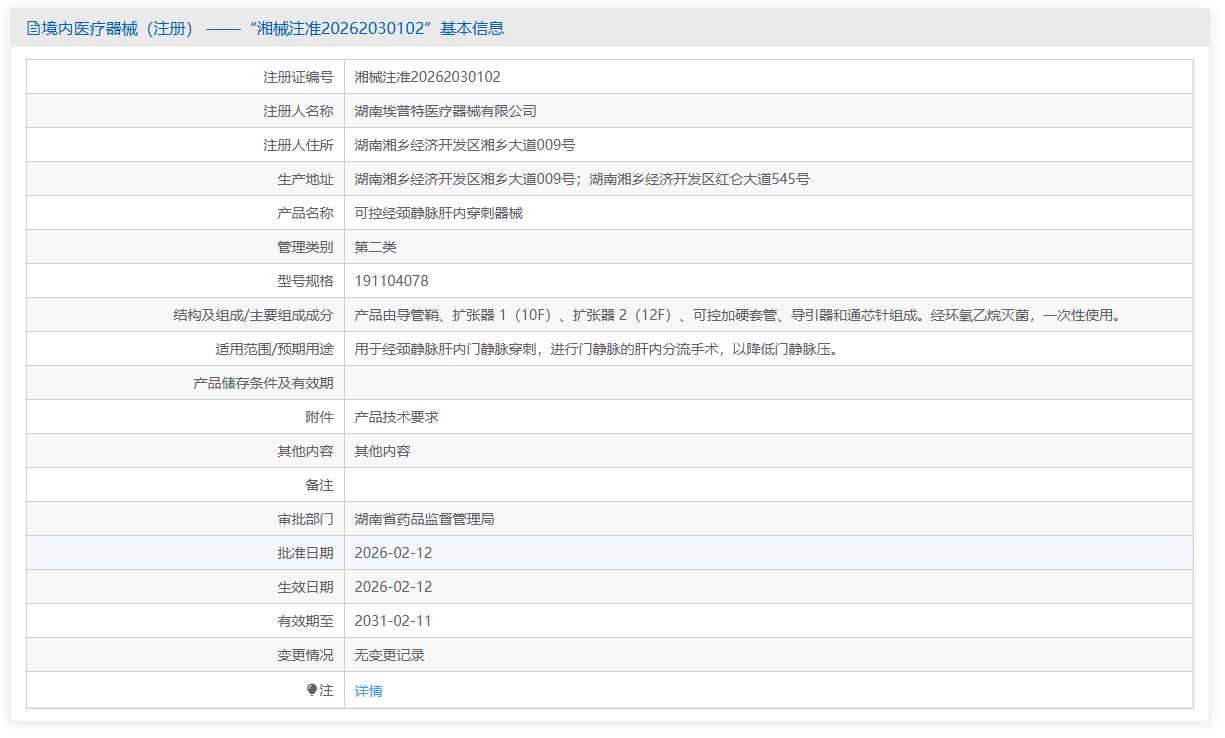Viewport: 1225px width, 738px height.
Task: Click the 生产地址 label
Action: point(305,179)
